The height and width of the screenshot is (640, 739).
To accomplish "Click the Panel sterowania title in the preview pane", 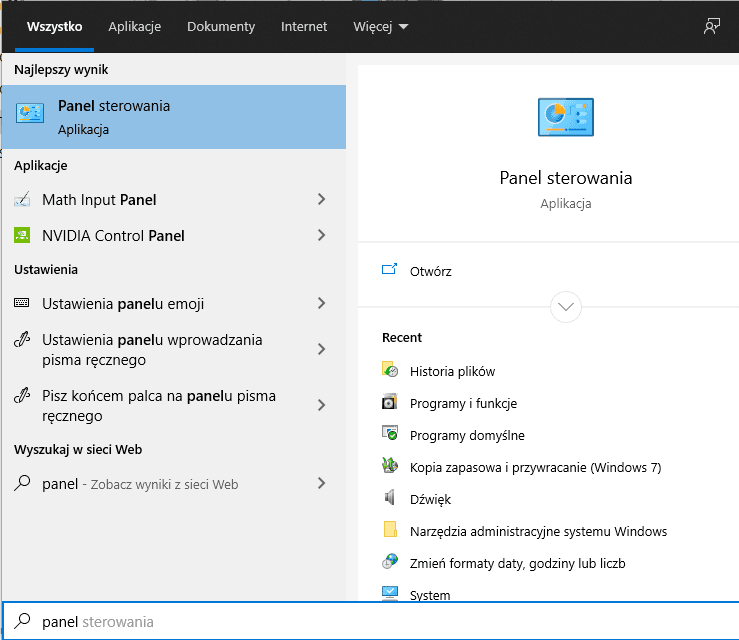I will tap(566, 178).
